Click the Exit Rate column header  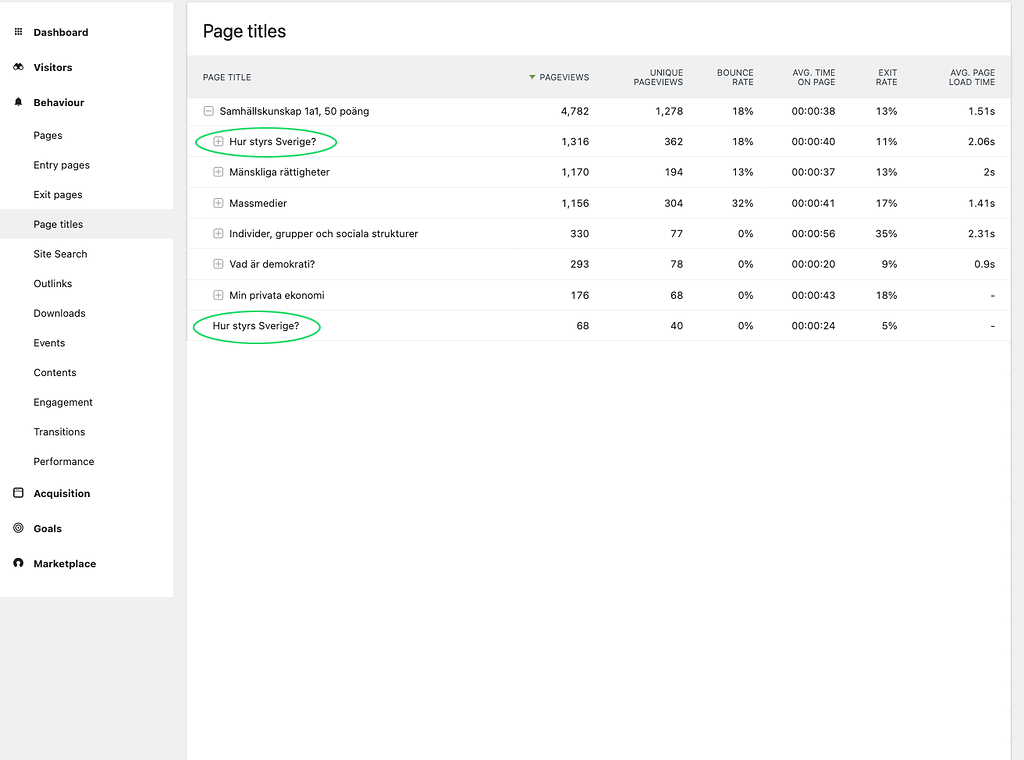pos(886,77)
